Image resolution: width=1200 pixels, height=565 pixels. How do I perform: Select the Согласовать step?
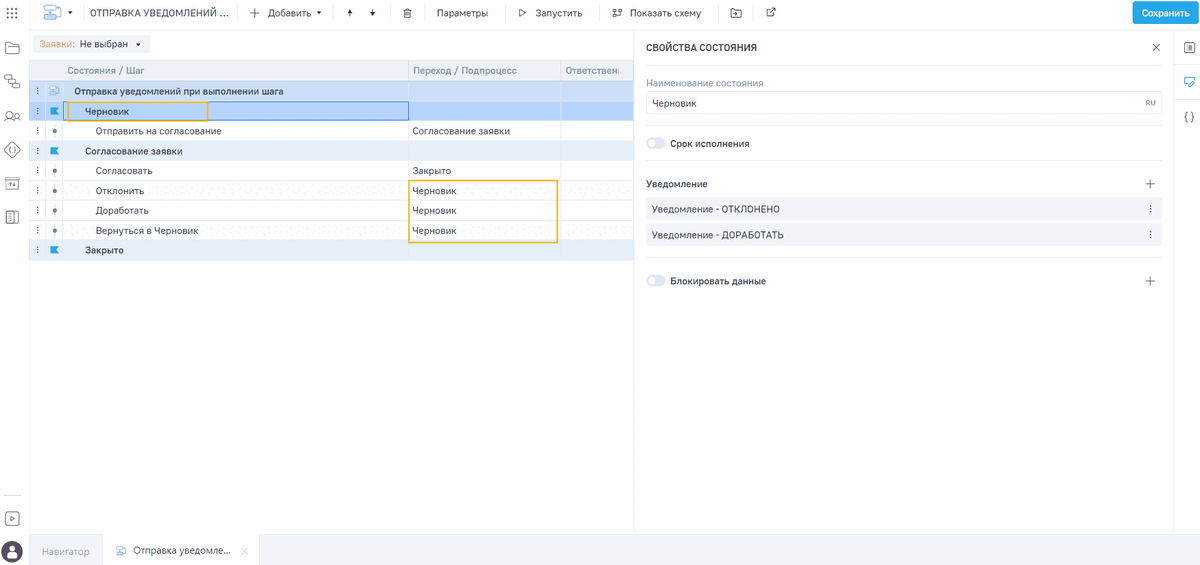[x=124, y=171]
